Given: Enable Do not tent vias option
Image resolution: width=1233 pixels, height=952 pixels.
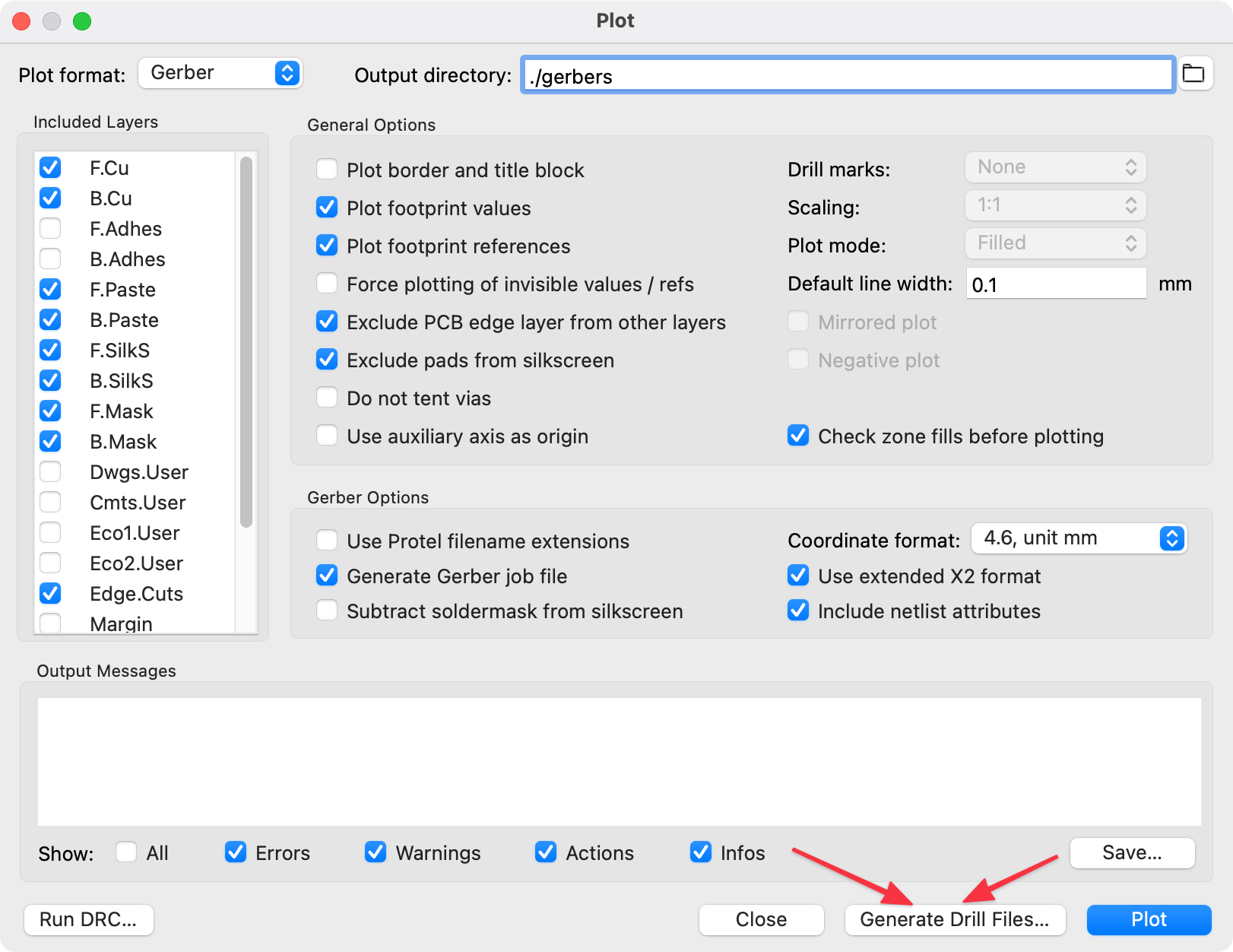Looking at the screenshot, I should coord(327,397).
